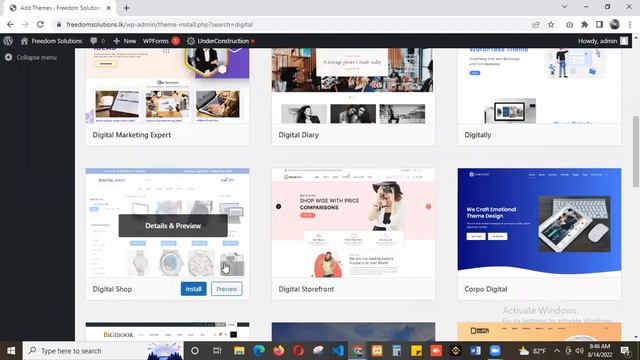
Task: Click the plus New content item
Action: tap(124, 41)
